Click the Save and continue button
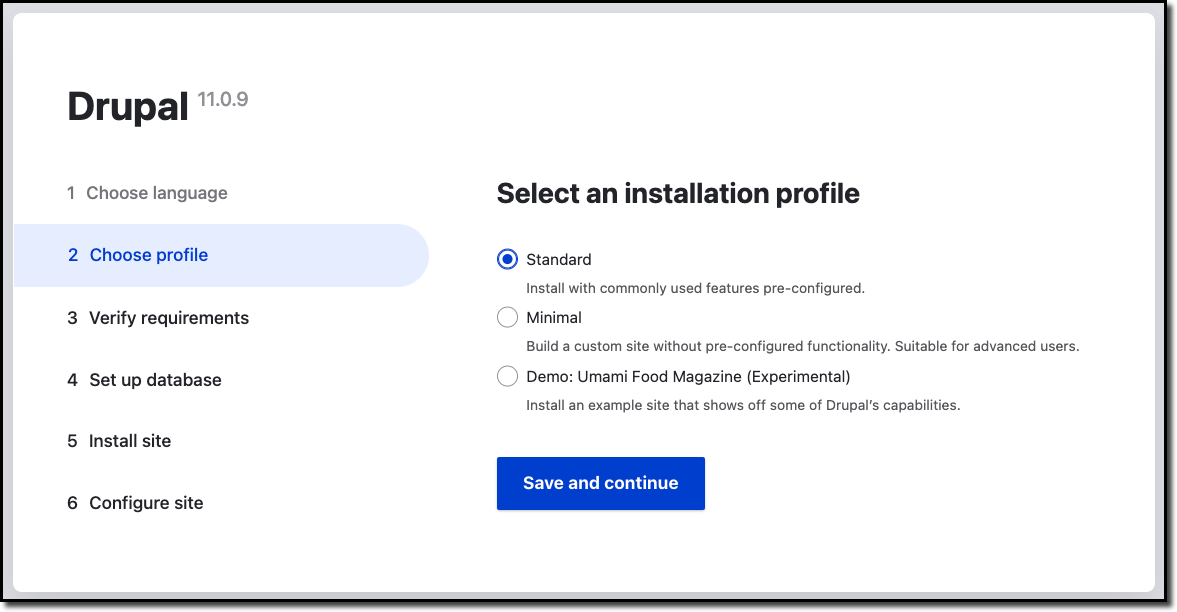 coord(600,483)
